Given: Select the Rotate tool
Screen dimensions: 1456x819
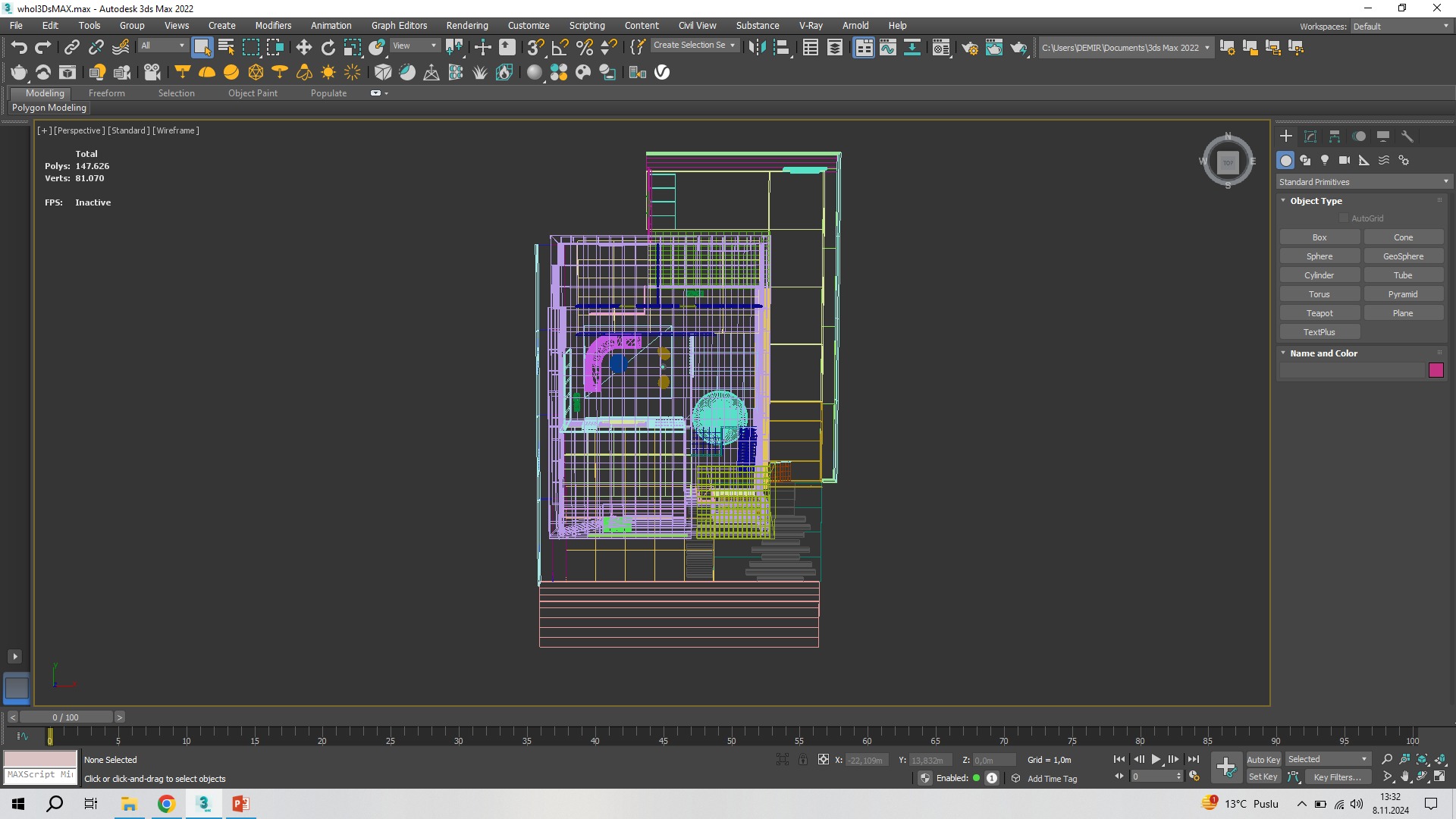Looking at the screenshot, I should (x=328, y=47).
